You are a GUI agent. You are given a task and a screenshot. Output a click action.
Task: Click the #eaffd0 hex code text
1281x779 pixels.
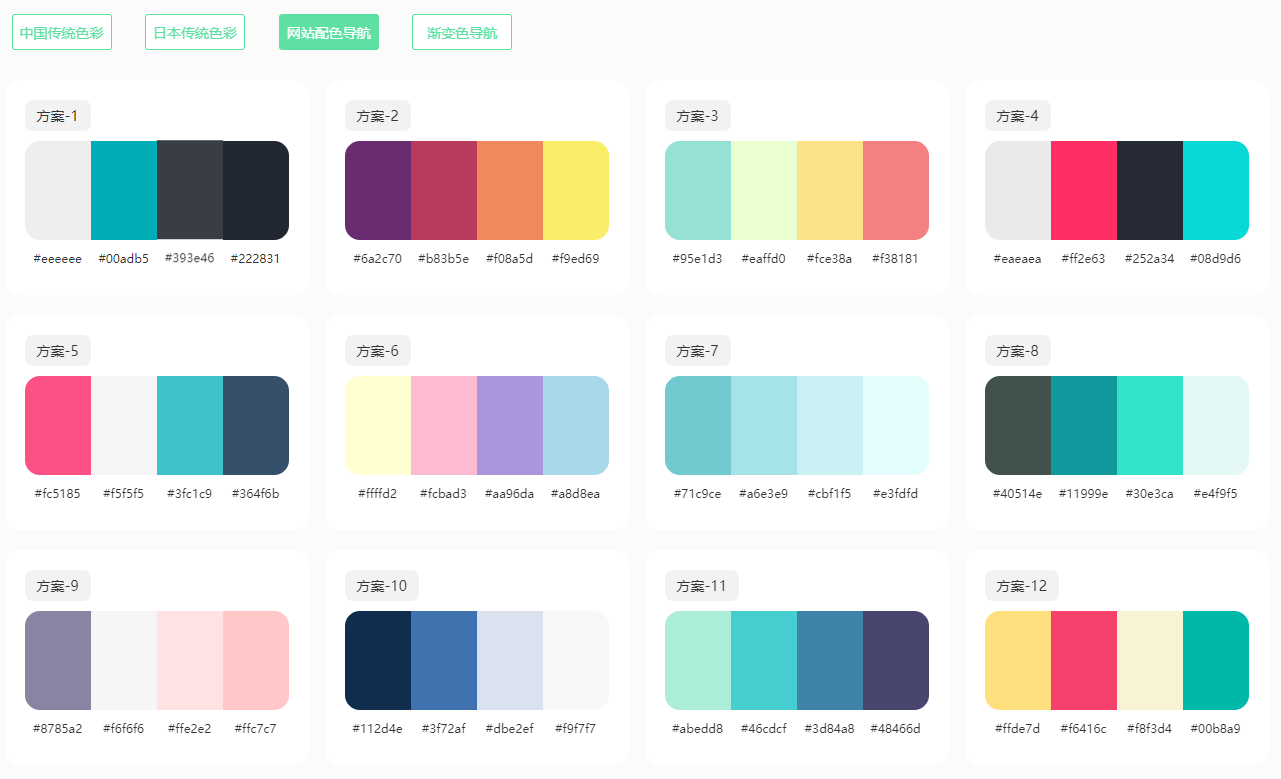tap(764, 259)
